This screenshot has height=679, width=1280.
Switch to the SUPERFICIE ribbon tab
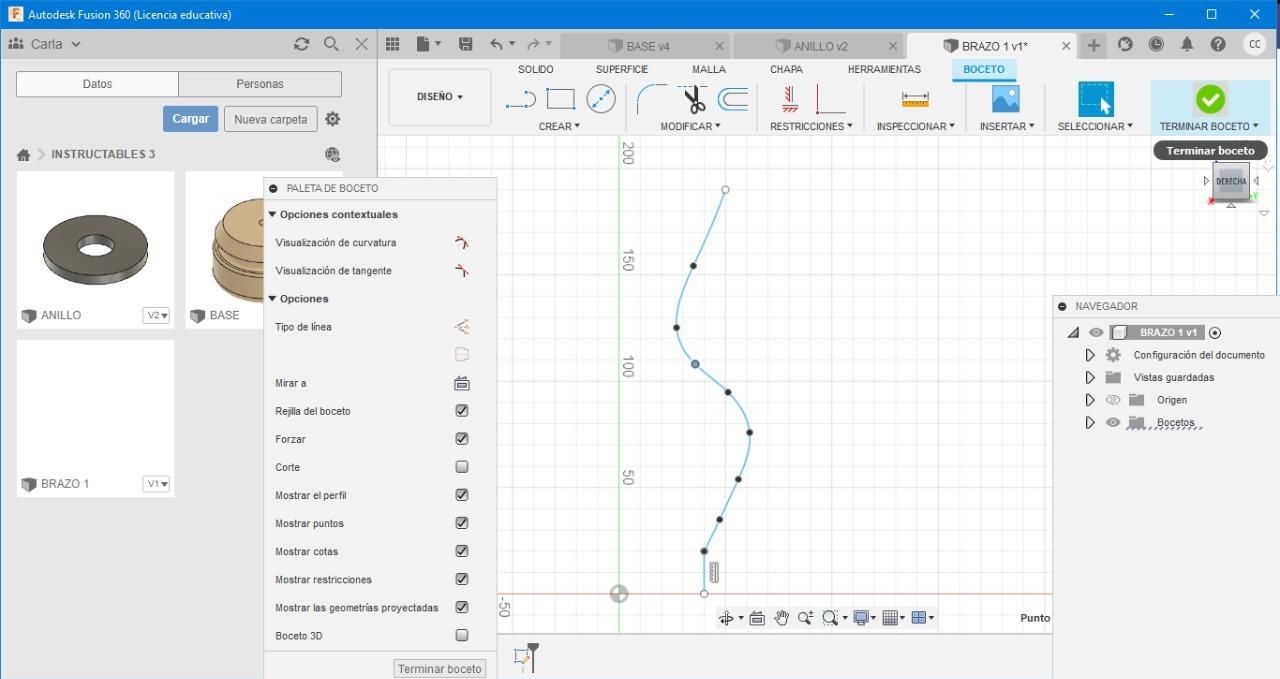pos(622,69)
